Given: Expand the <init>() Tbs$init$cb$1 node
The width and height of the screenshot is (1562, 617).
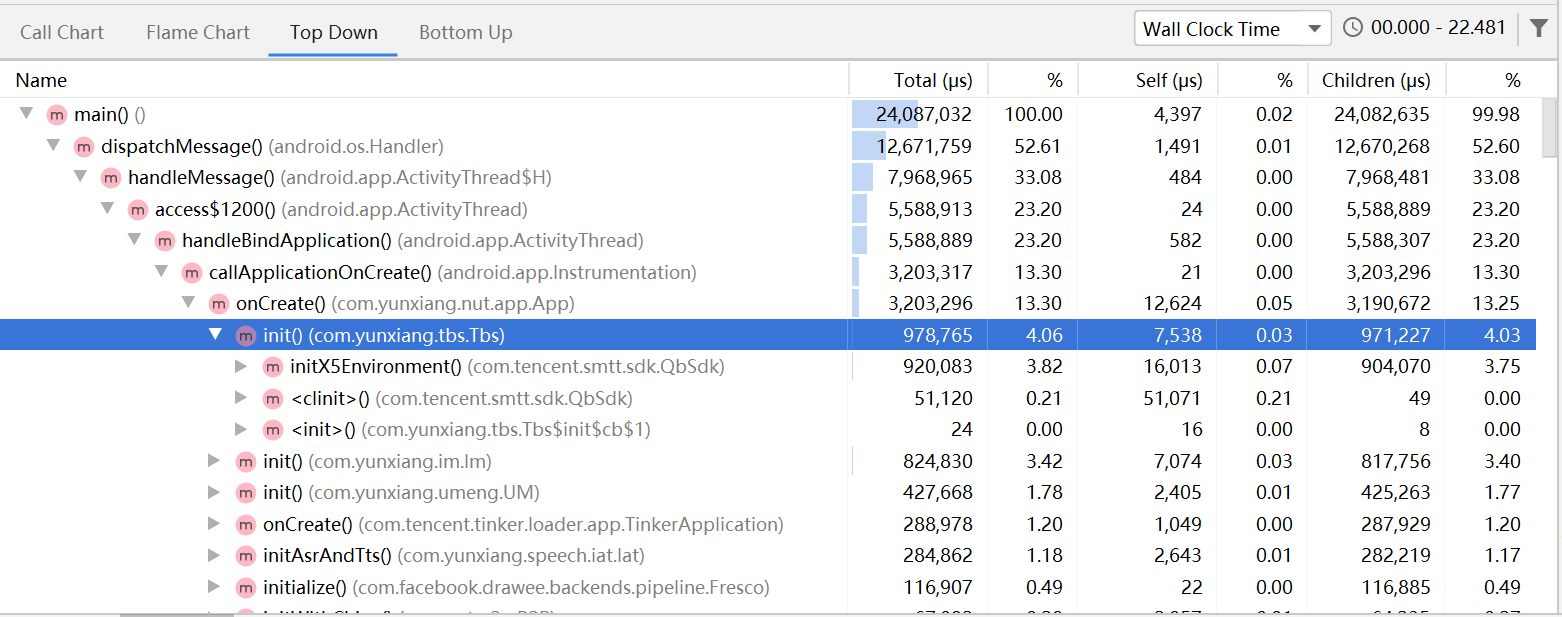Looking at the screenshot, I should click(241, 429).
